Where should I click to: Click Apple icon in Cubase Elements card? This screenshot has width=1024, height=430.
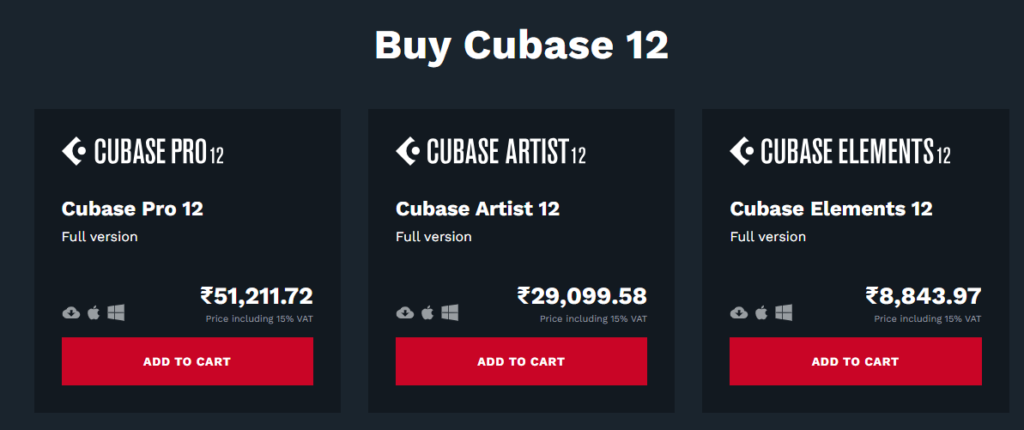pos(762,313)
